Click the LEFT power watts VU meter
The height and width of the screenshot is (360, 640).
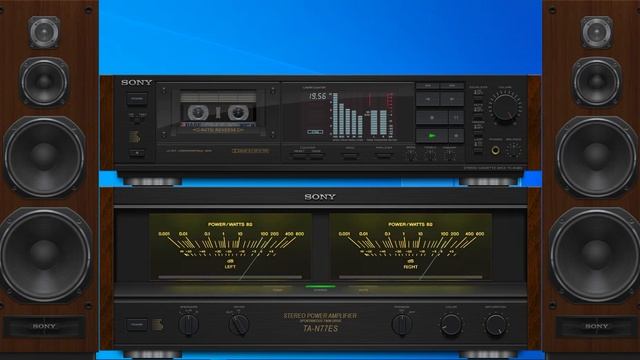(230, 247)
